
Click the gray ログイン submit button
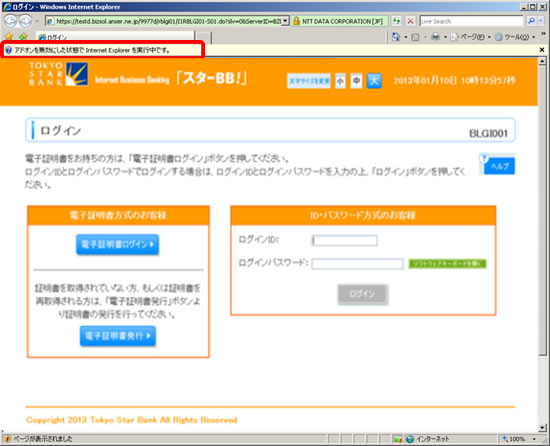pos(363,294)
